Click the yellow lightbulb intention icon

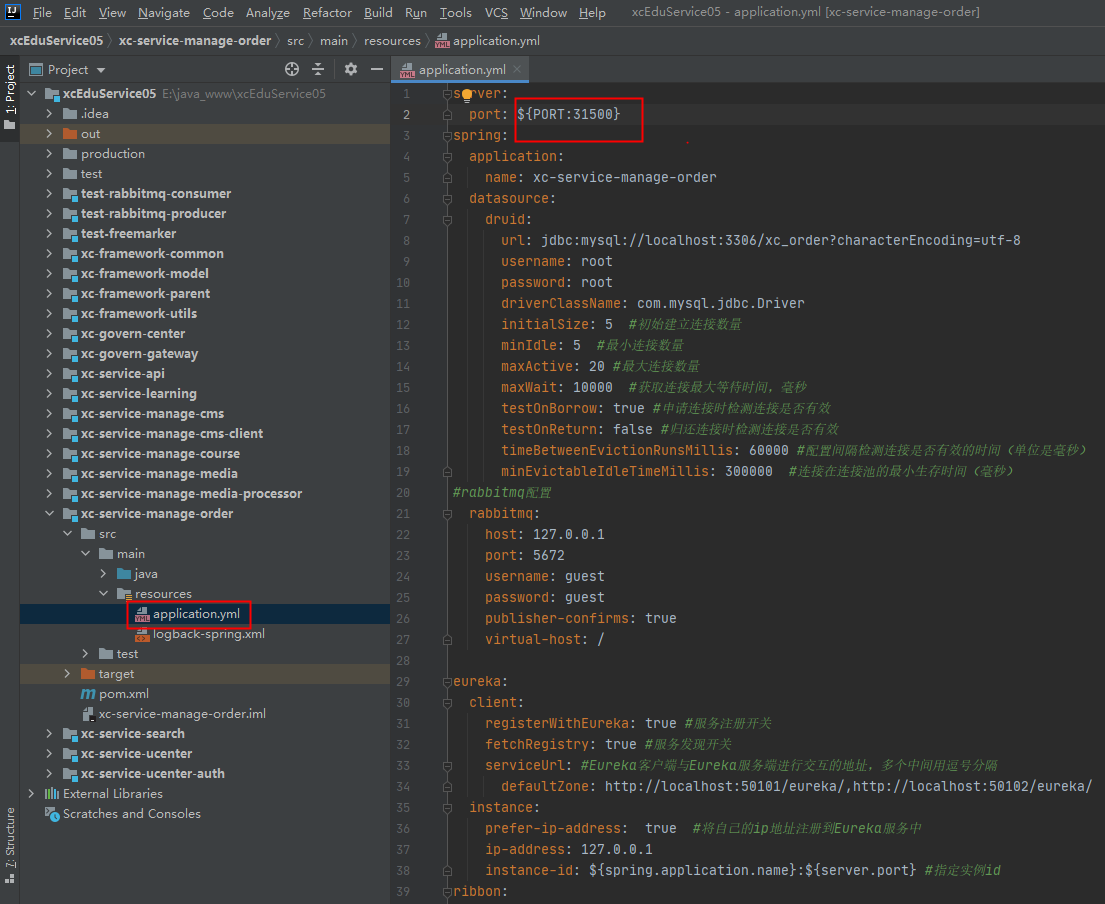467,96
